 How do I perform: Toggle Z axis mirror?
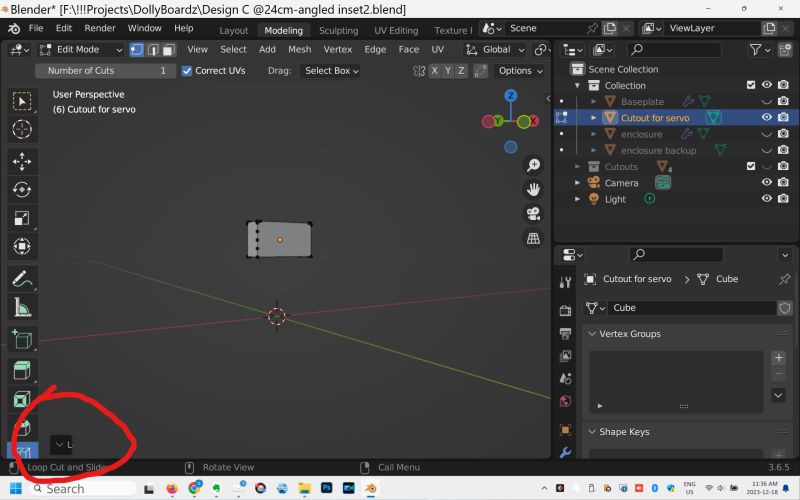coord(461,71)
